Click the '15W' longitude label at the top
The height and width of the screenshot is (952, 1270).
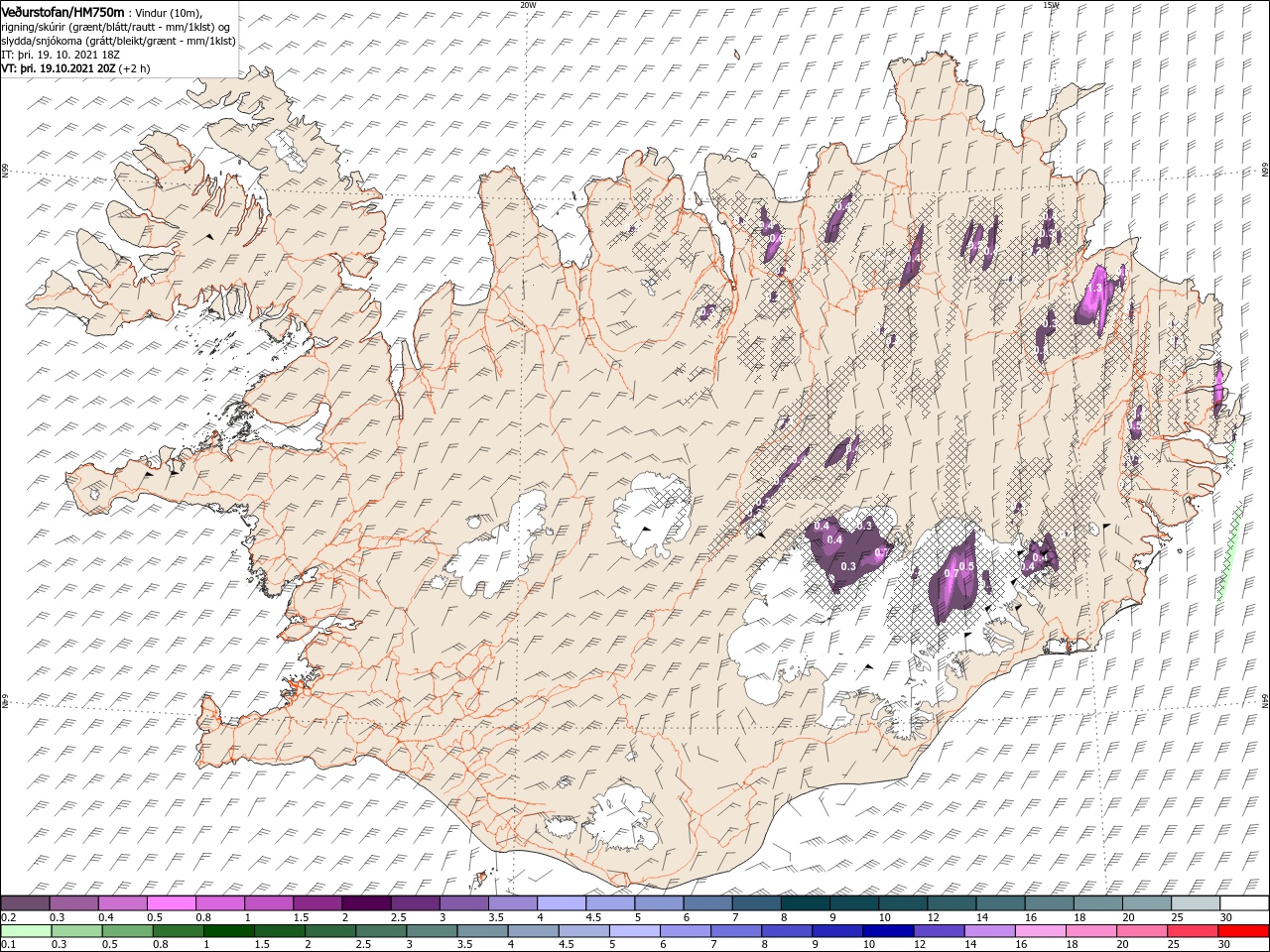pyautogui.click(x=1050, y=5)
